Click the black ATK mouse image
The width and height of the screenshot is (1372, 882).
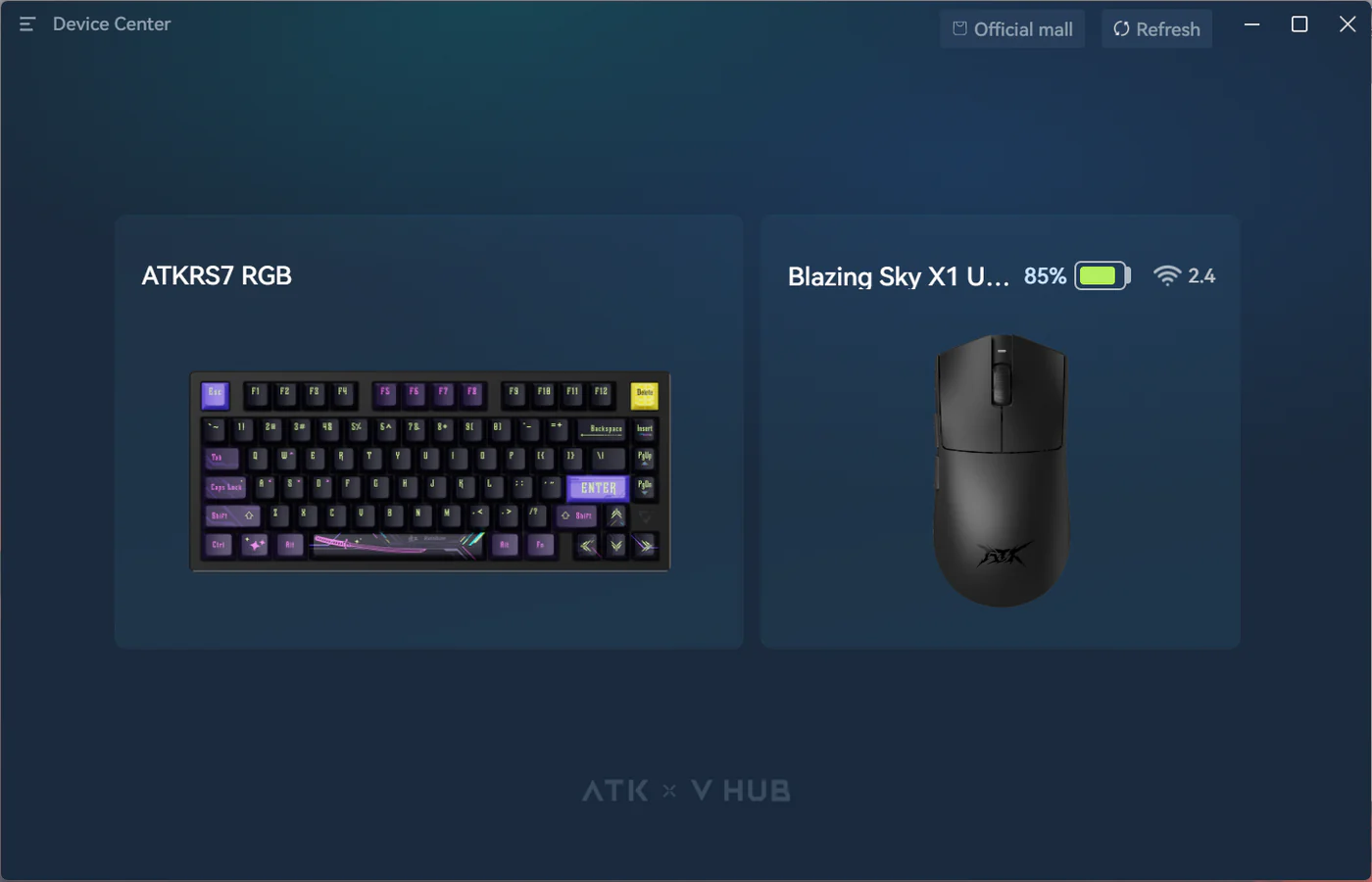pyautogui.click(x=1001, y=470)
